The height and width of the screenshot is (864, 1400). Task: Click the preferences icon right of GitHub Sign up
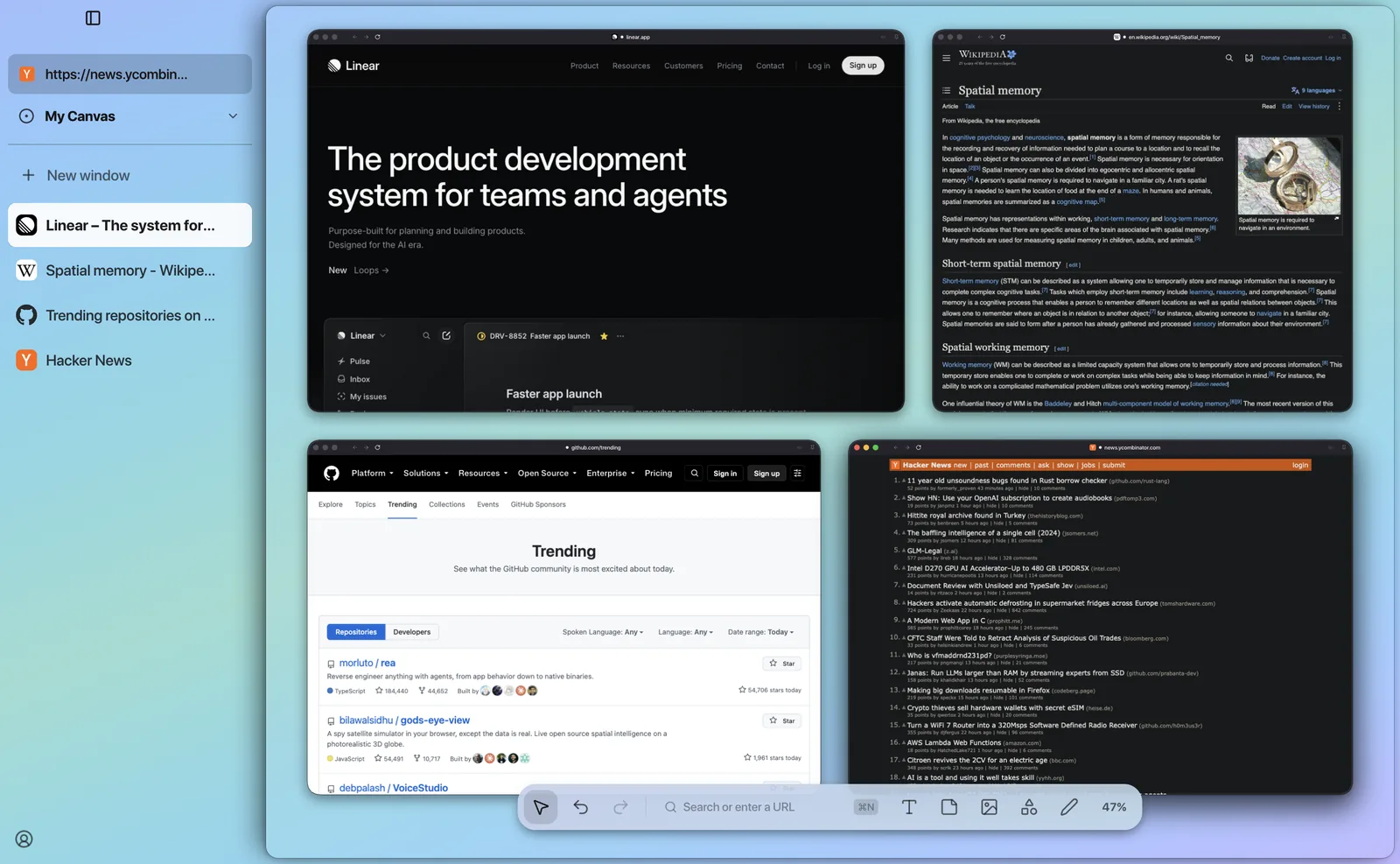(x=797, y=474)
